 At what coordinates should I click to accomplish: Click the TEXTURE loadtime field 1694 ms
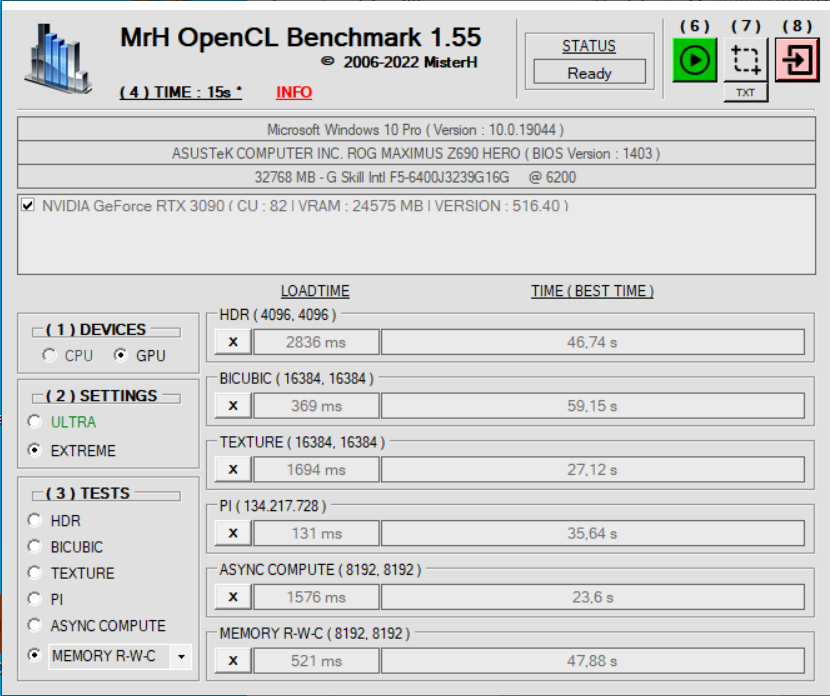pos(317,469)
